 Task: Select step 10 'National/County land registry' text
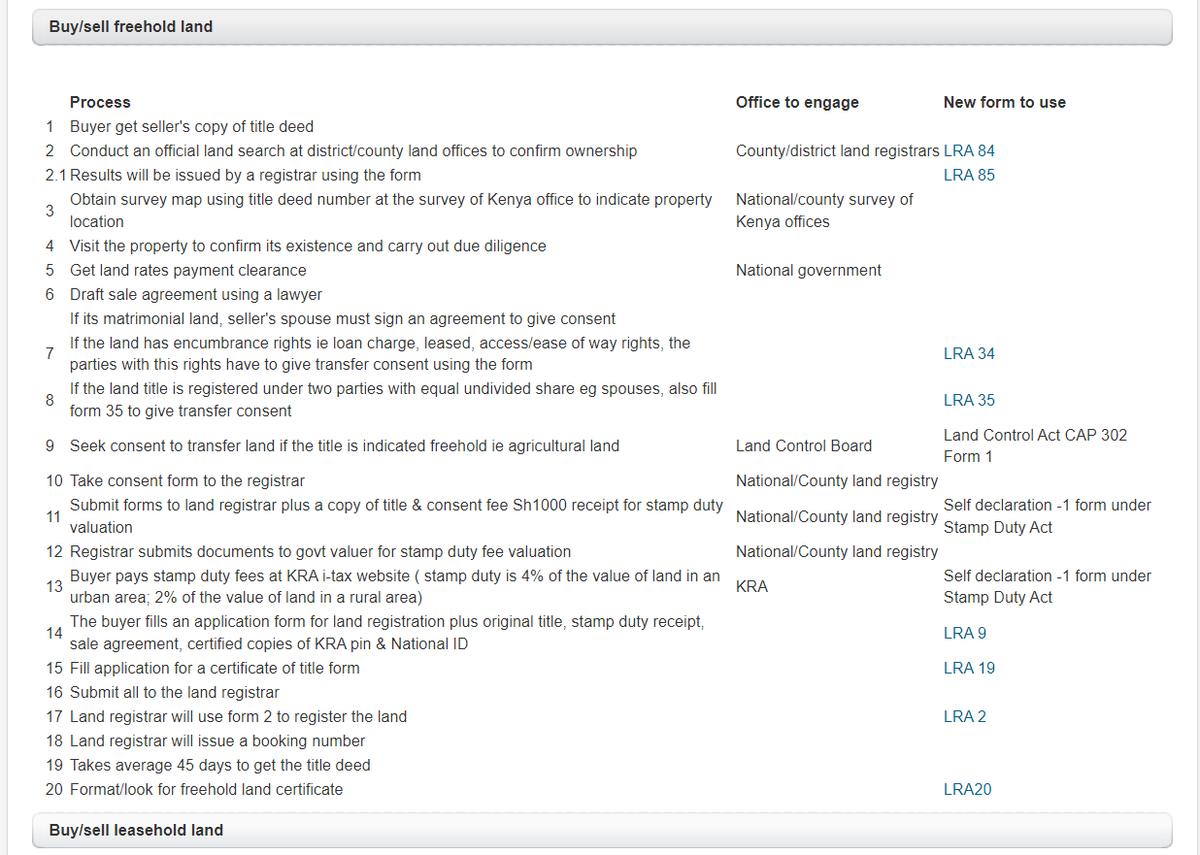click(837, 481)
